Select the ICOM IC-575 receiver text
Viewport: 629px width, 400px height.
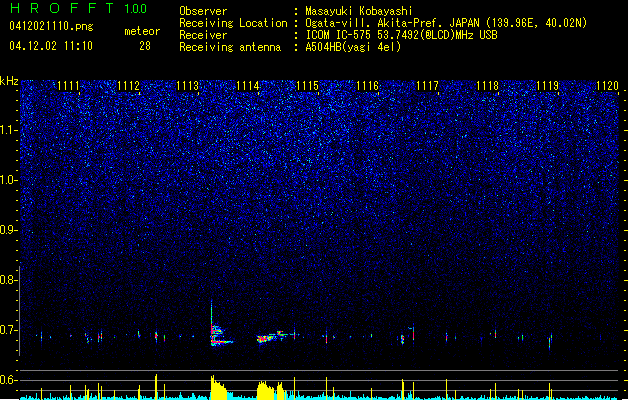coord(401,35)
